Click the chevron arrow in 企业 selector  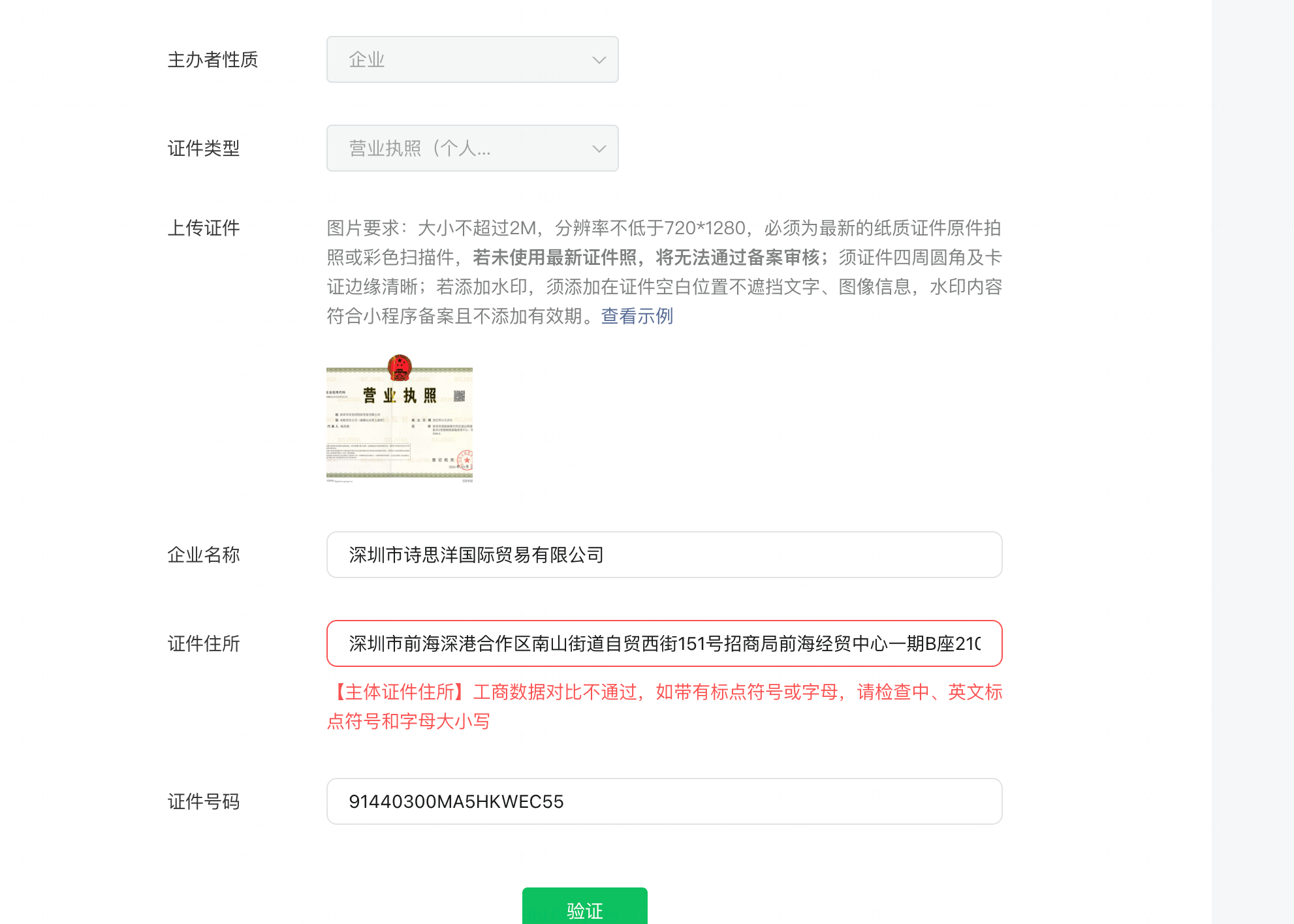click(599, 60)
